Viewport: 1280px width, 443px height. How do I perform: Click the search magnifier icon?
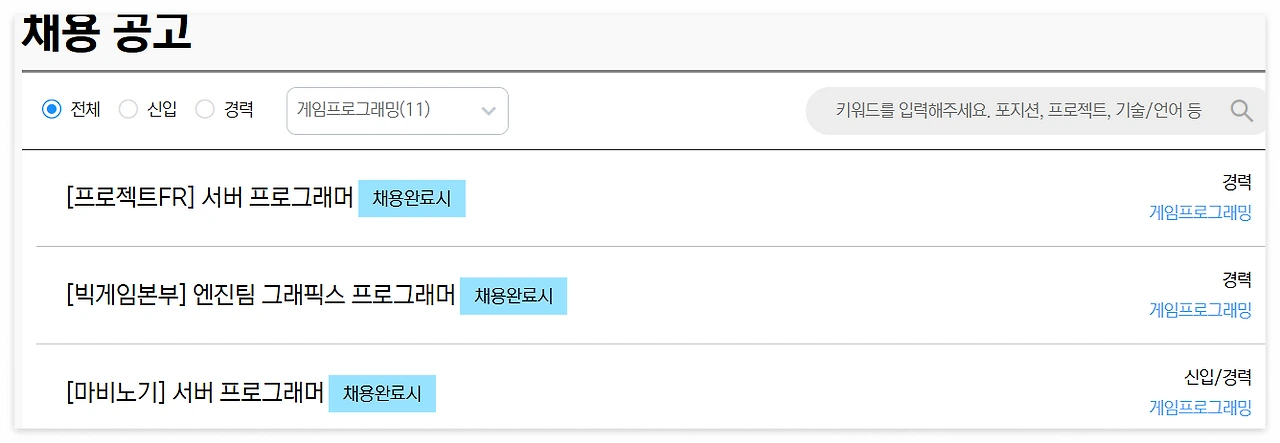point(1241,111)
